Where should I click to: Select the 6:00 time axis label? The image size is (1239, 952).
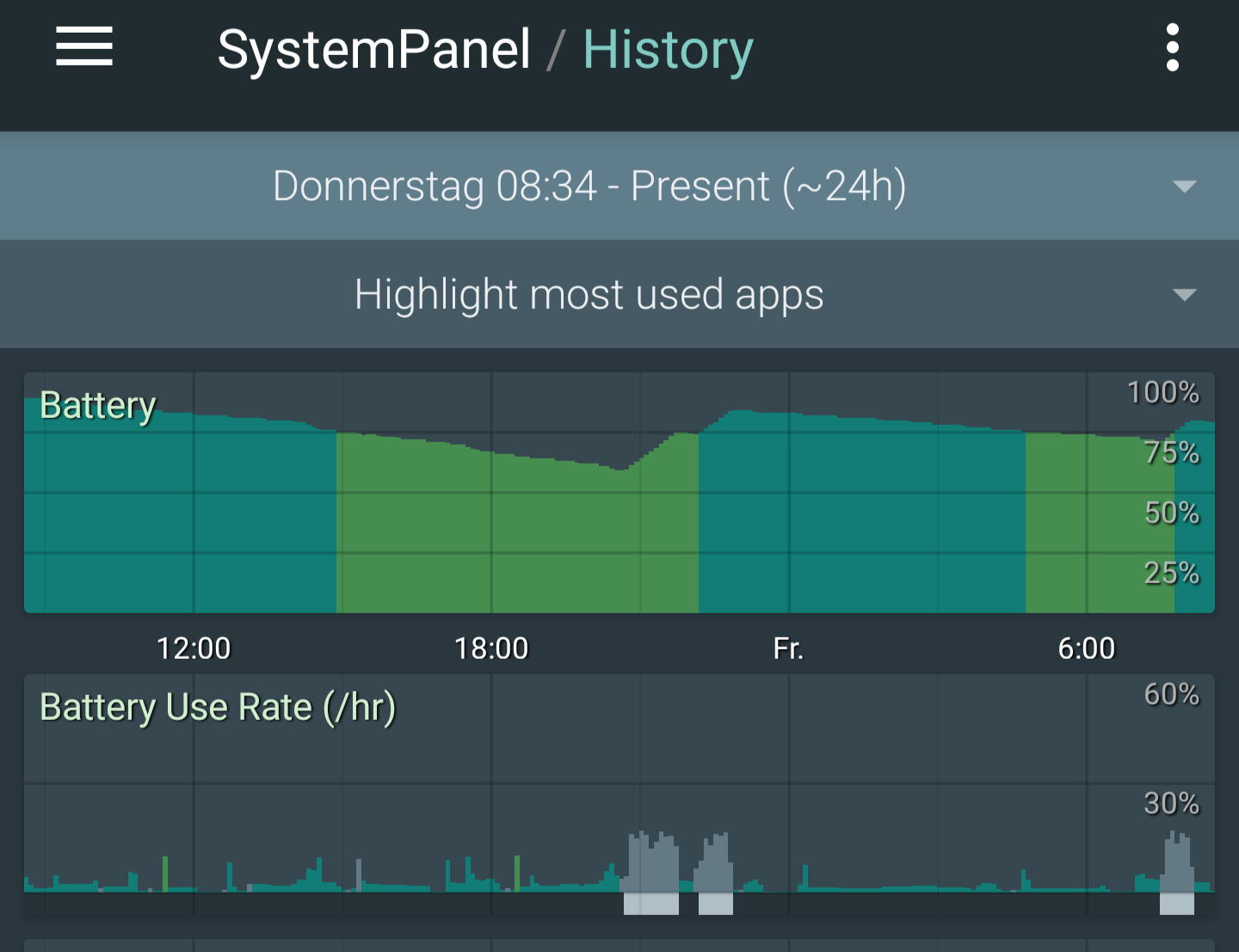point(1086,648)
